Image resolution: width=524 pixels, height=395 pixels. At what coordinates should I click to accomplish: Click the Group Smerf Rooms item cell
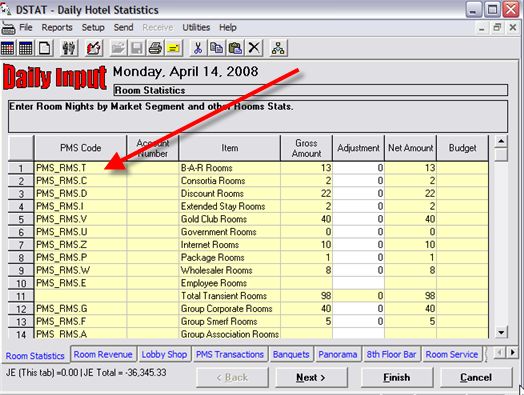pyautogui.click(x=230, y=321)
